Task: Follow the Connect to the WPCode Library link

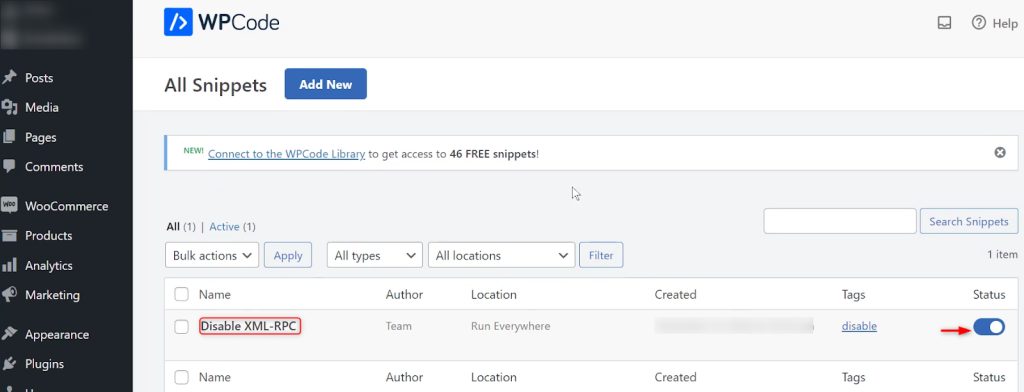Action: pos(286,154)
